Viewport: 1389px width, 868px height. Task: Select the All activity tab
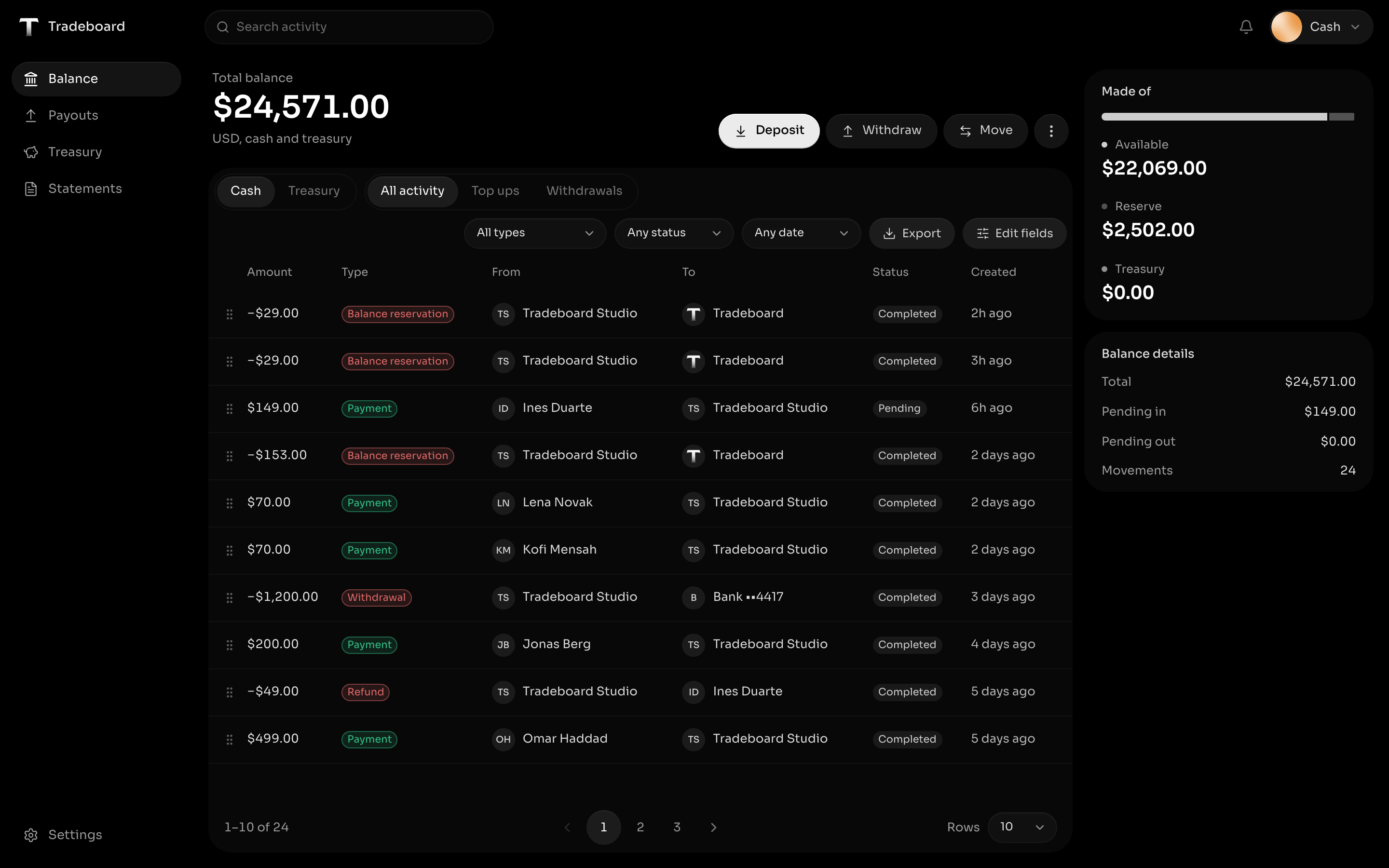click(x=412, y=190)
